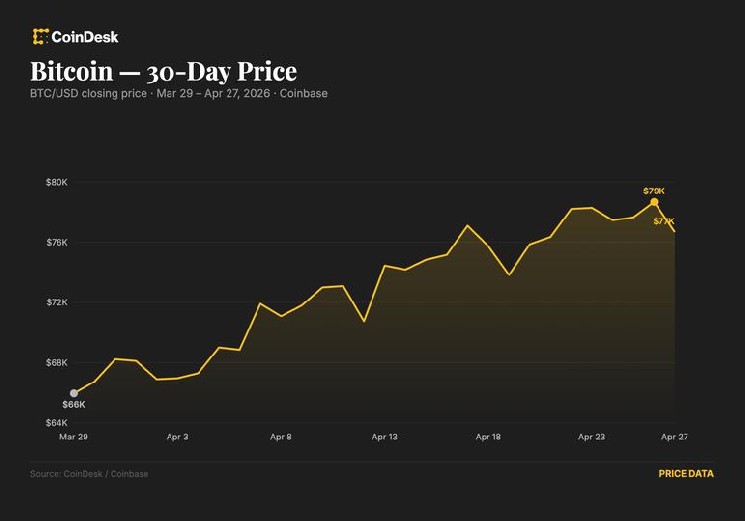Click the gray starting point marker dot
The image size is (745, 521).
[x=73, y=393]
